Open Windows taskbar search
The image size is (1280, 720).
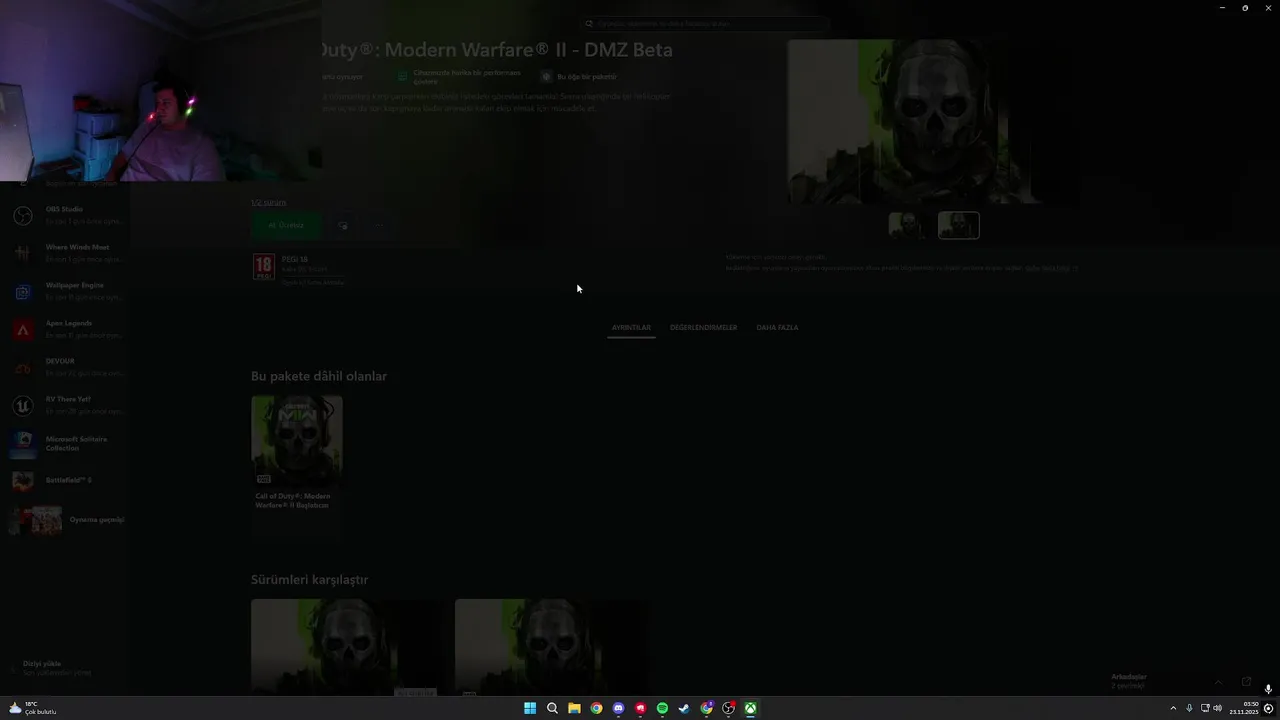coord(552,708)
